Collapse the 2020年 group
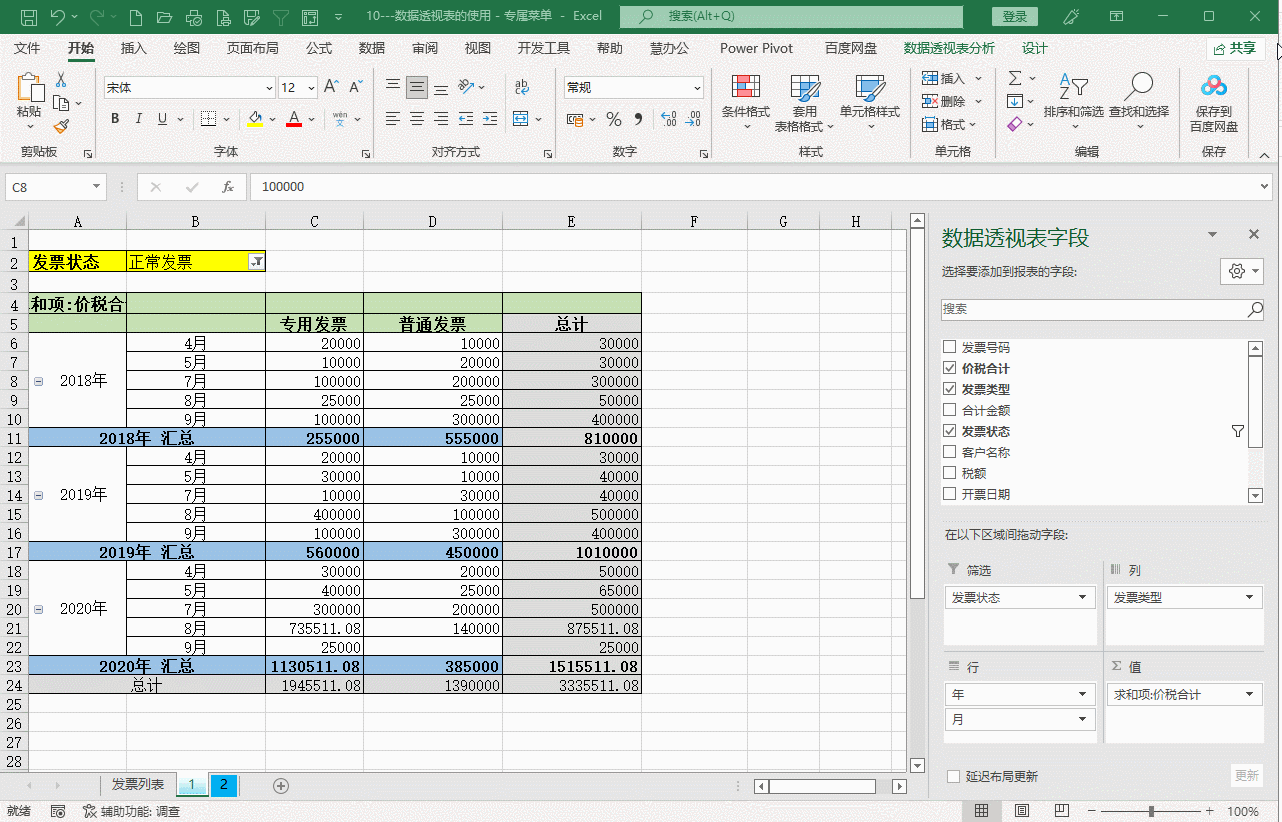The width and height of the screenshot is (1282, 822). pyautogui.click(x=39, y=609)
